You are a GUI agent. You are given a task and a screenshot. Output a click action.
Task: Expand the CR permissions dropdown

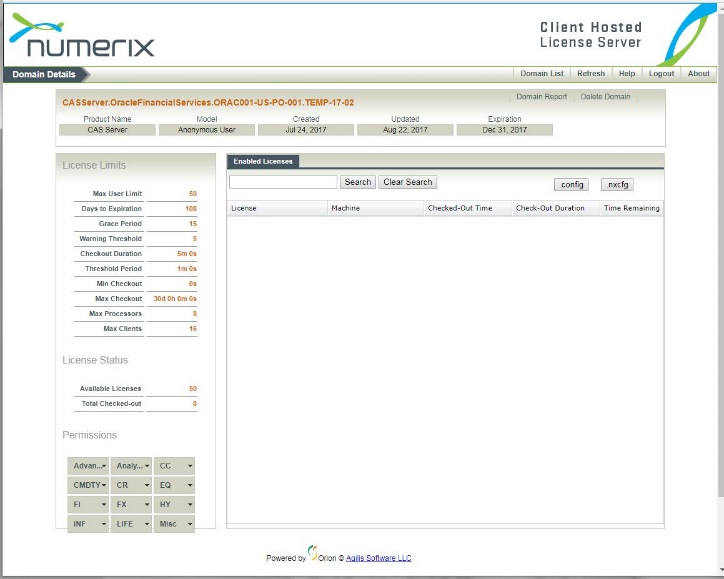[x=131, y=485]
